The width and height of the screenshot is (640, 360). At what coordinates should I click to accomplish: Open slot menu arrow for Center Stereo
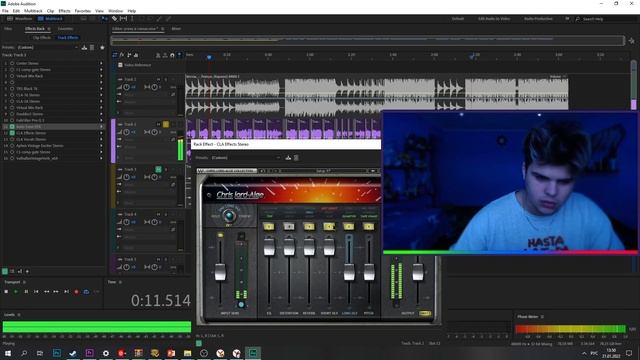pos(101,63)
